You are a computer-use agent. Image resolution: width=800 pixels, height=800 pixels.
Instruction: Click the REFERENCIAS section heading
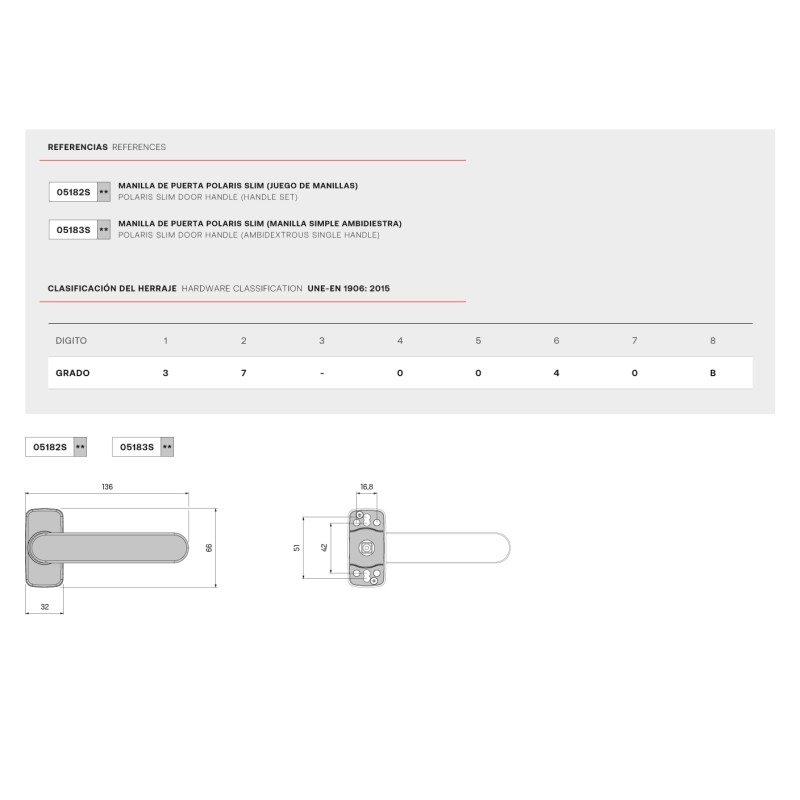pyautogui.click(x=77, y=147)
